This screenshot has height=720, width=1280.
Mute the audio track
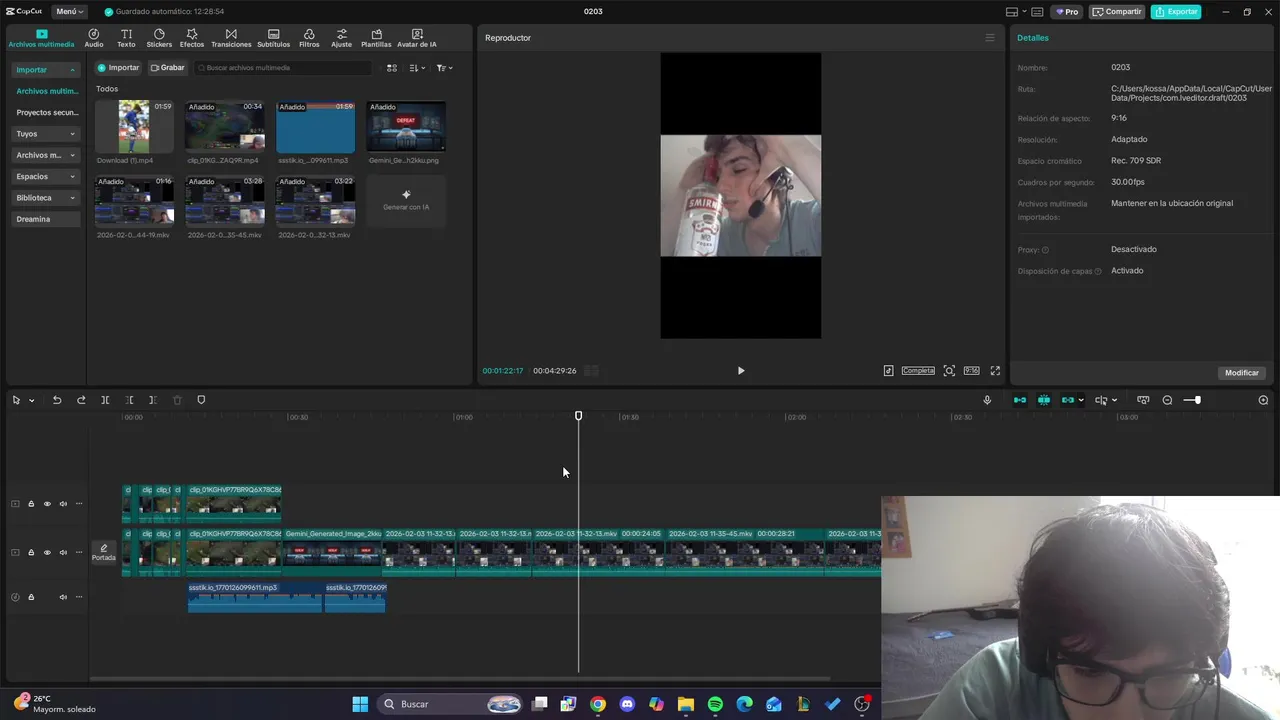click(x=63, y=597)
